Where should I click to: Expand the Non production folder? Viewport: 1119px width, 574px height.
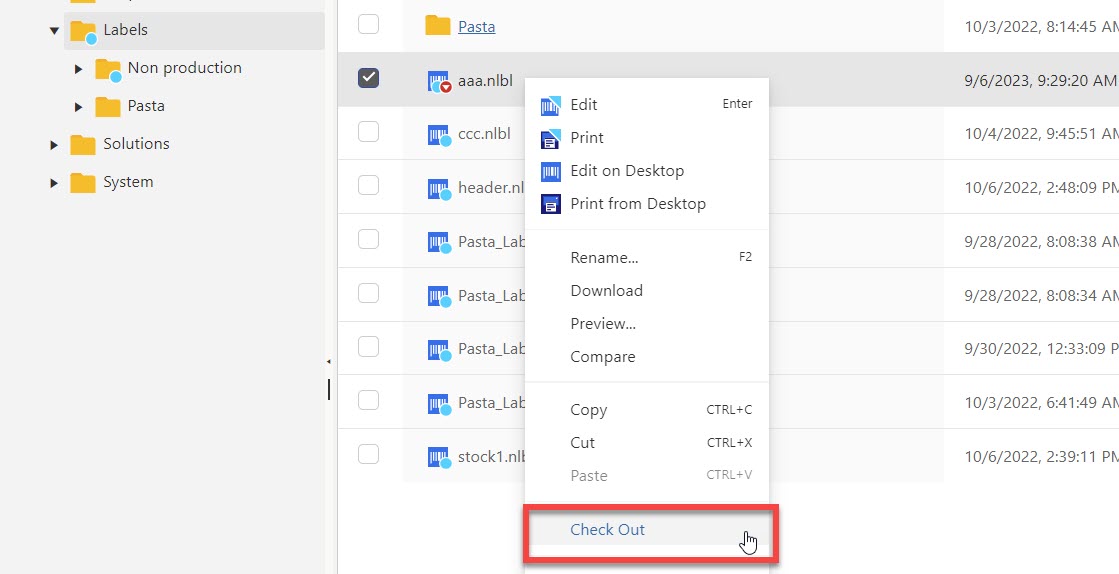[79, 69]
